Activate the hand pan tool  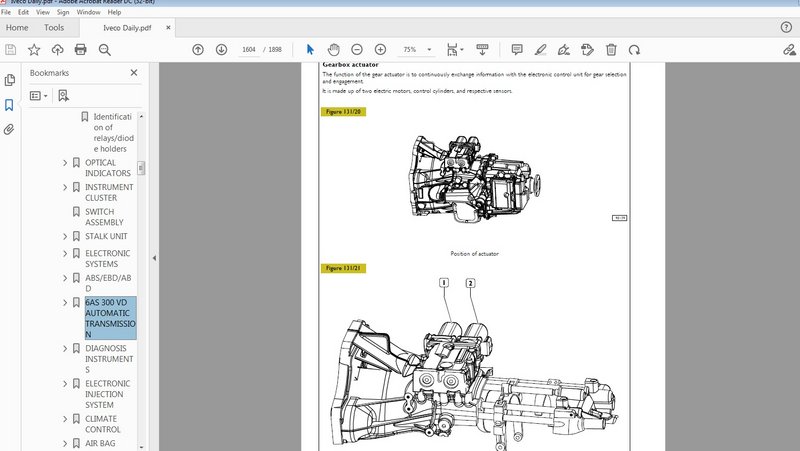[333, 49]
